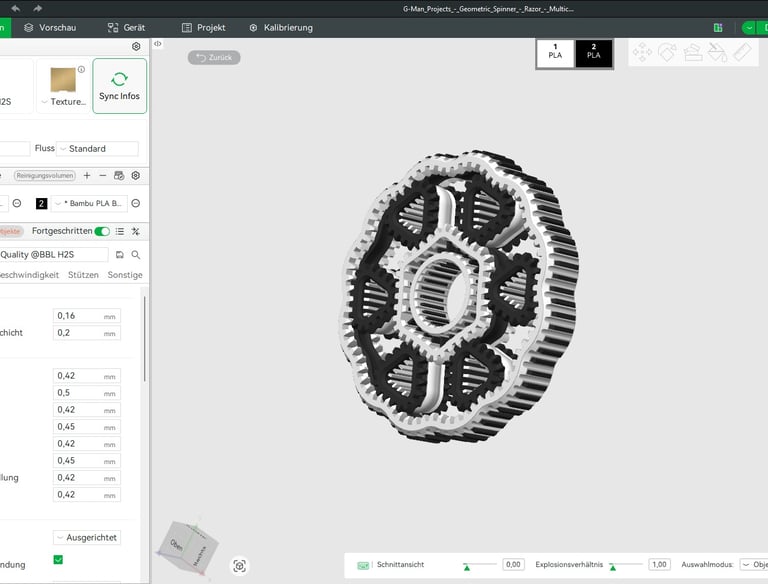The image size is (768, 584).
Task: Click the edit icon beside Bambu PLA filament
Action: tap(136, 203)
